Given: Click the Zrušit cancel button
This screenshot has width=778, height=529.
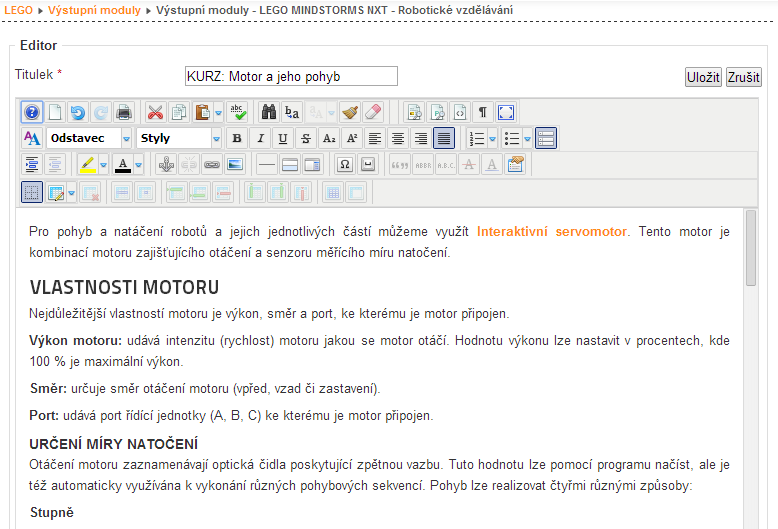Looking at the screenshot, I should (743, 77).
